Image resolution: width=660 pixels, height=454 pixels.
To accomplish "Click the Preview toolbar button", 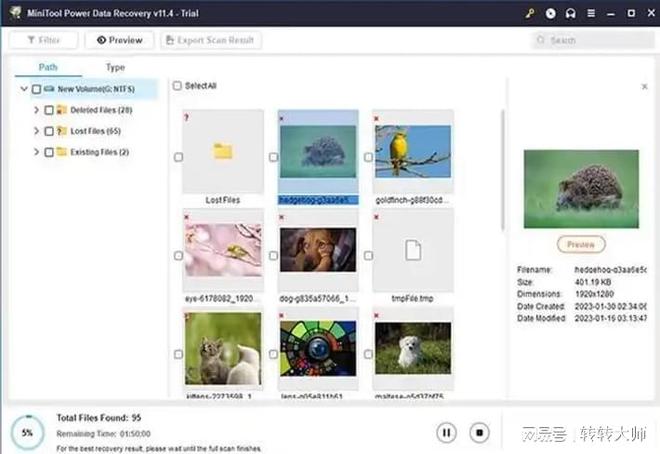I will pos(120,40).
